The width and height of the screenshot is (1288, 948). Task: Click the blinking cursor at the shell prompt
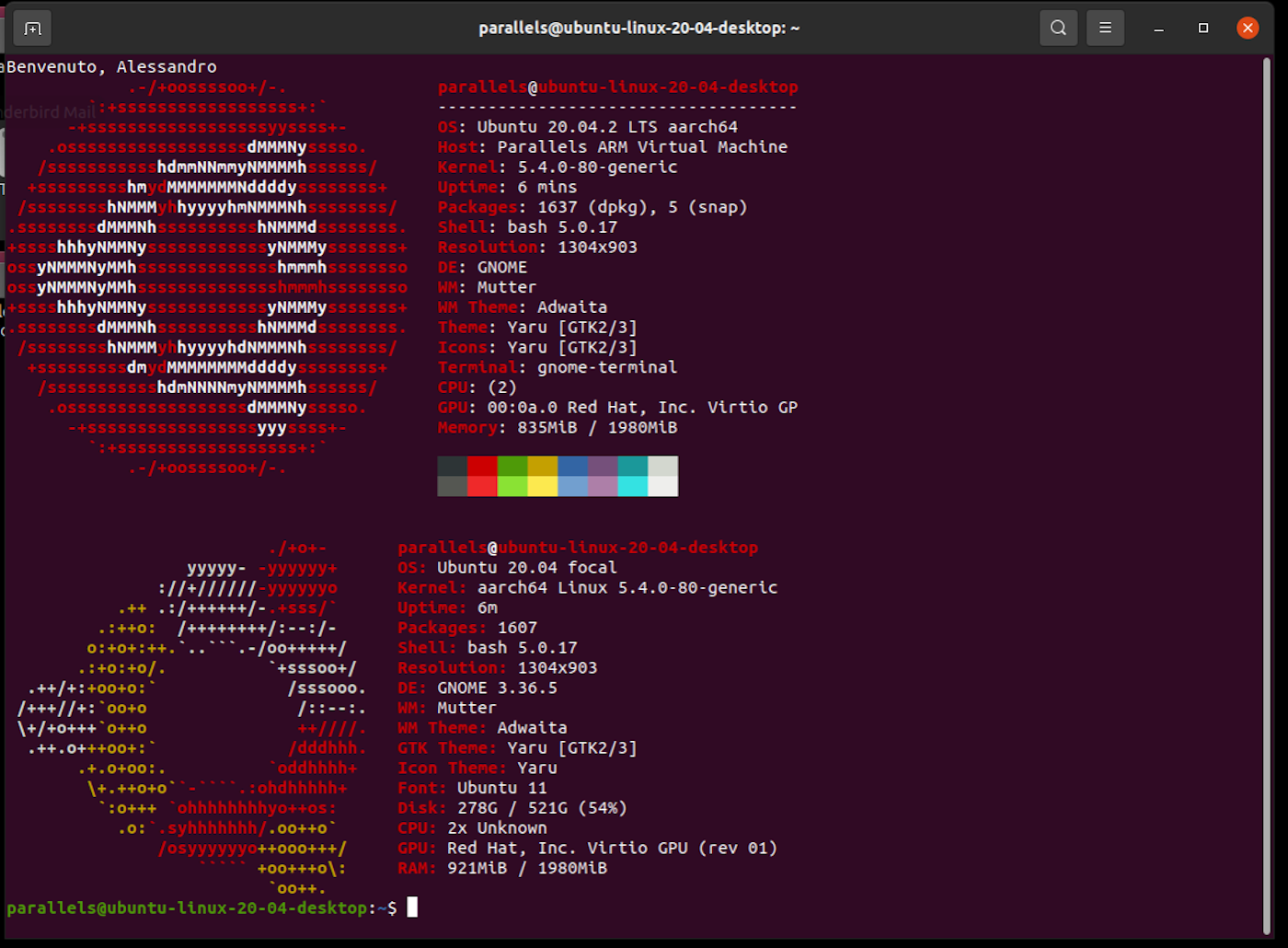[410, 908]
